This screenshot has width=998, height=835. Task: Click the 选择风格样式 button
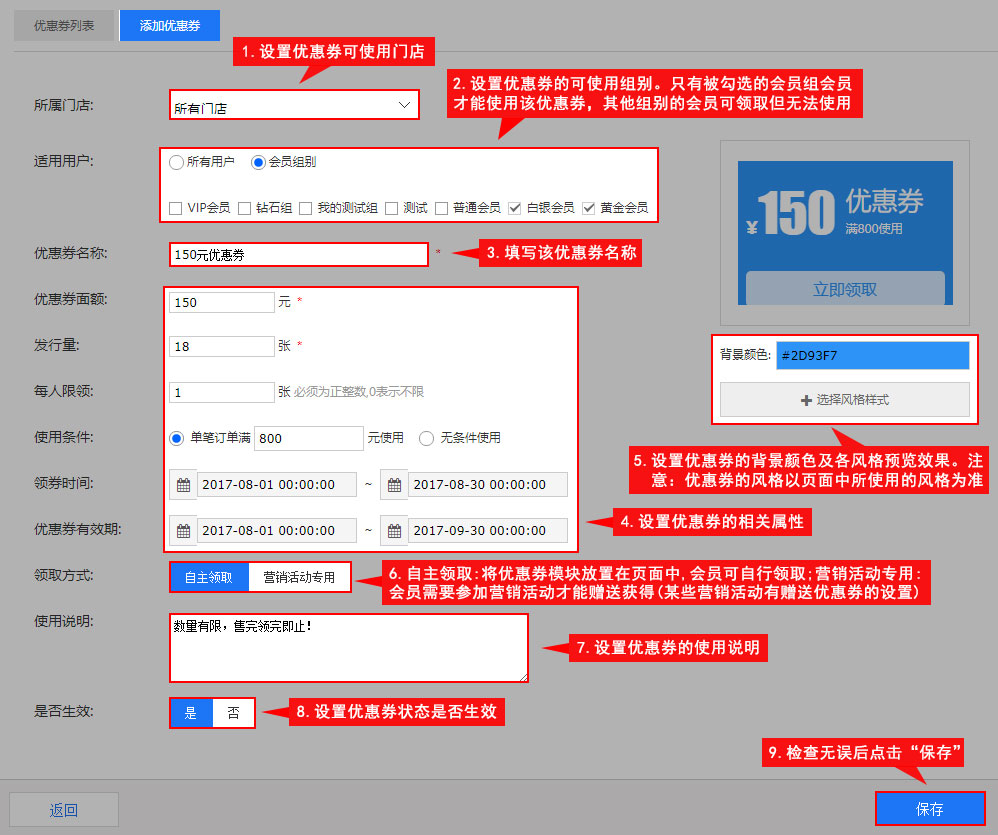click(845, 400)
